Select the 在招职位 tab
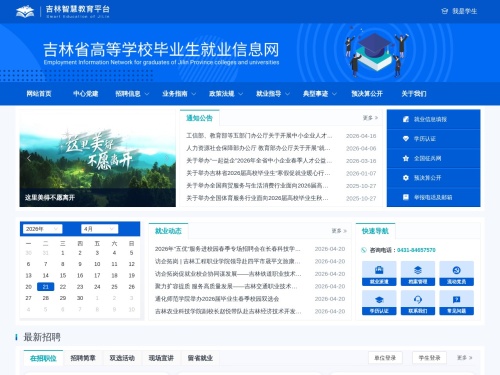The width and height of the screenshot is (500, 375). pos(43,358)
